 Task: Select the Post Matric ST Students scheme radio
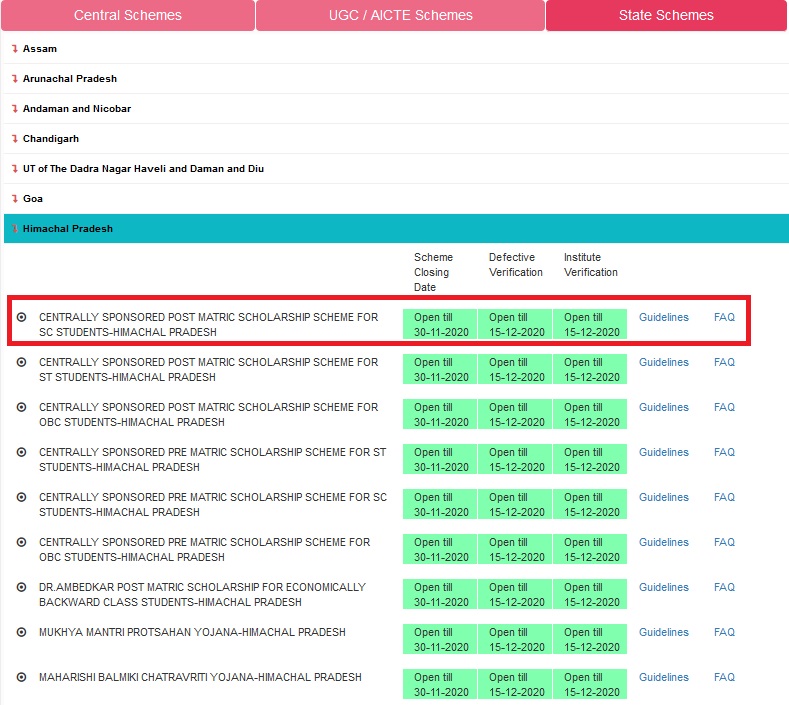[x=21, y=362]
